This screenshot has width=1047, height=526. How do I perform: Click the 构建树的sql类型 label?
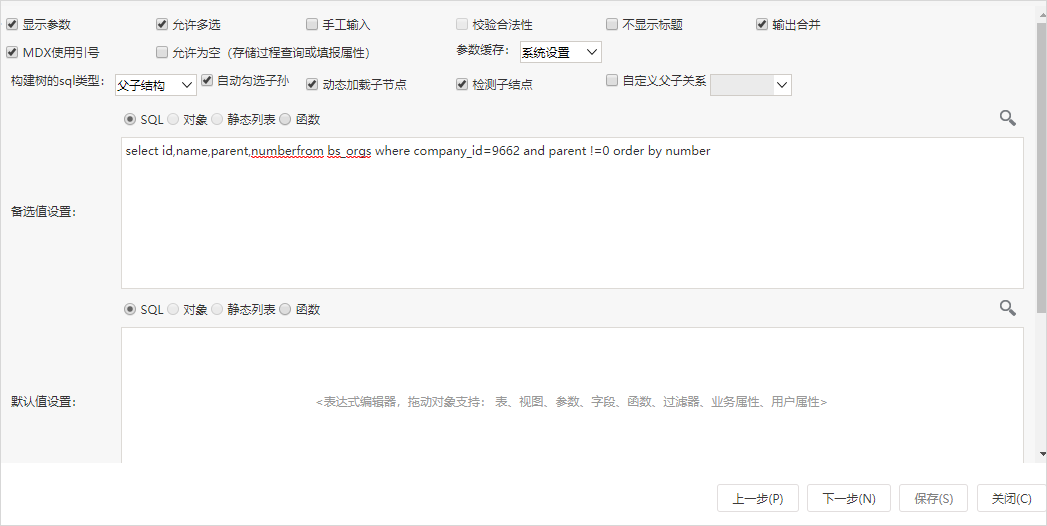pyautogui.click(x=58, y=81)
